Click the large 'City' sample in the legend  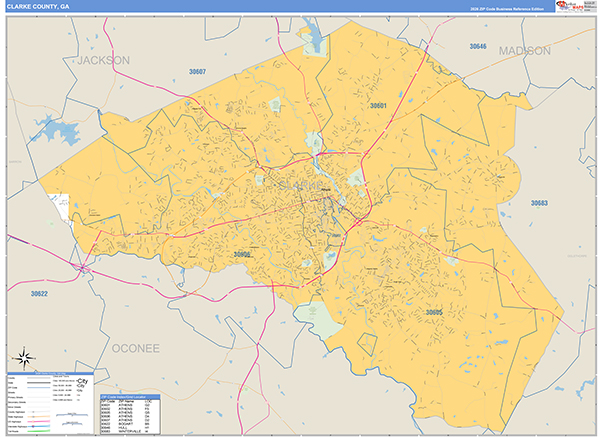click(82, 381)
